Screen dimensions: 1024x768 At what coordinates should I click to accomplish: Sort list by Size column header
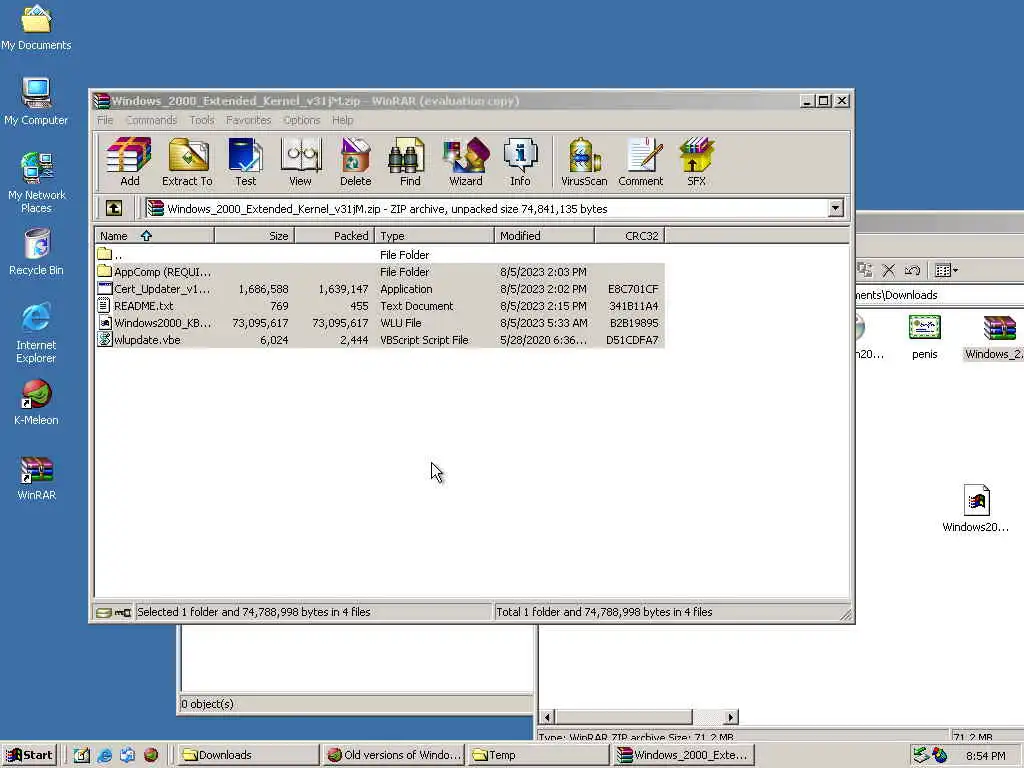(255, 236)
